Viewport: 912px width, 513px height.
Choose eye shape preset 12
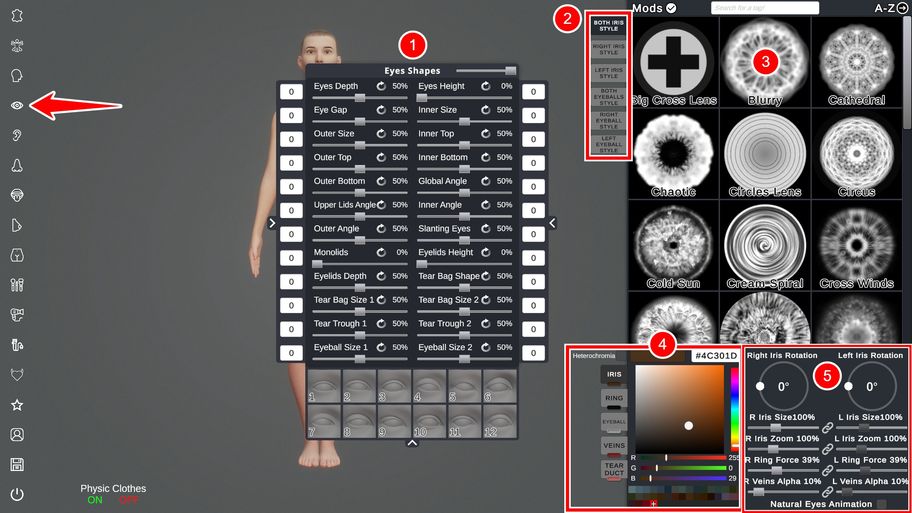click(x=500, y=421)
